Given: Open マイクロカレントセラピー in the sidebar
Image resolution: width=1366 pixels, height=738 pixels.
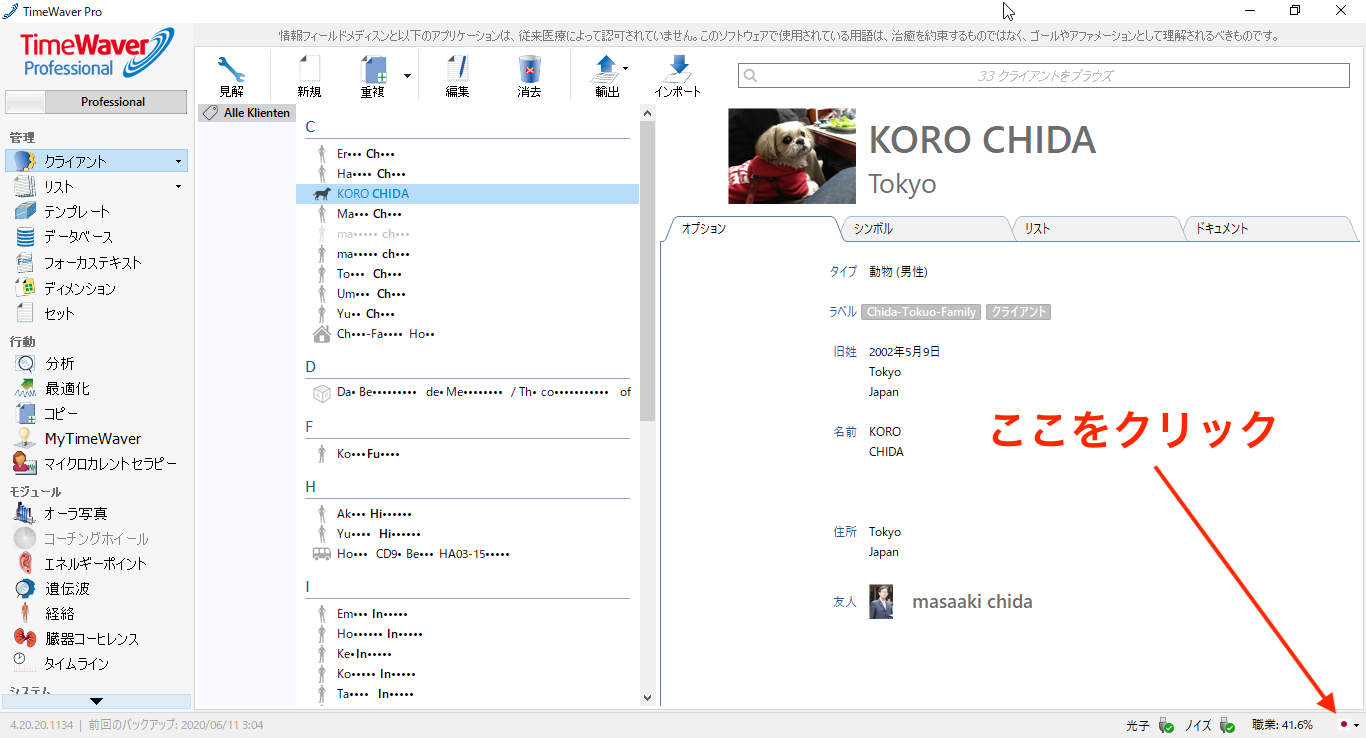Looking at the screenshot, I should click(110, 464).
